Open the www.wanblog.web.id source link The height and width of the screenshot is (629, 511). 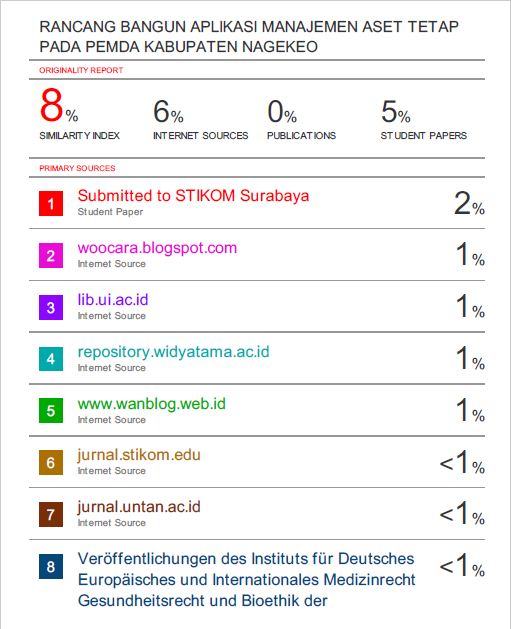(x=152, y=404)
